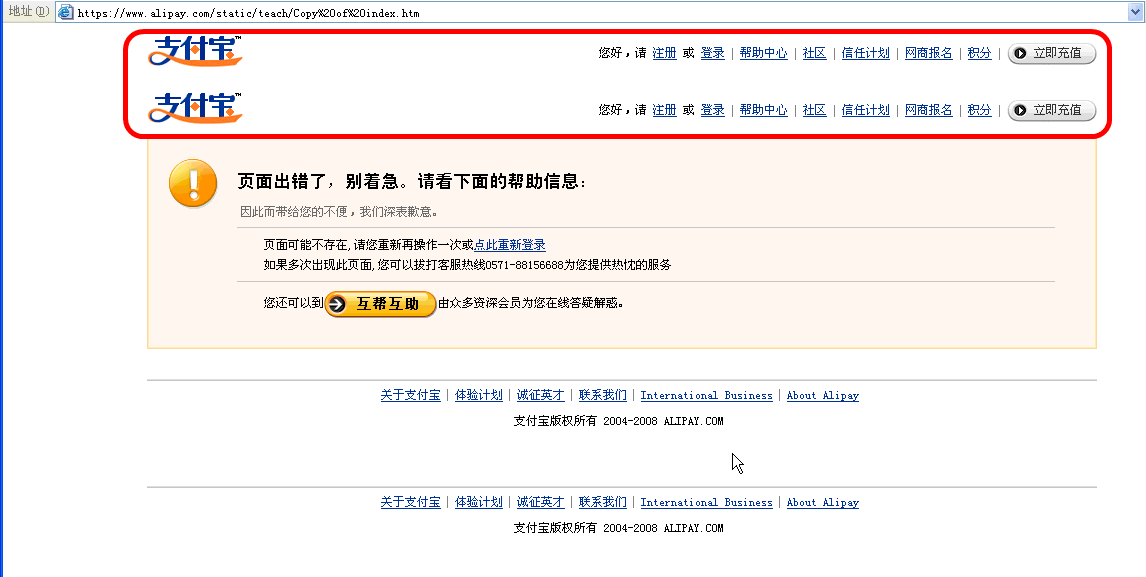Open 积分 in the lower header row

pyautogui.click(x=979, y=110)
